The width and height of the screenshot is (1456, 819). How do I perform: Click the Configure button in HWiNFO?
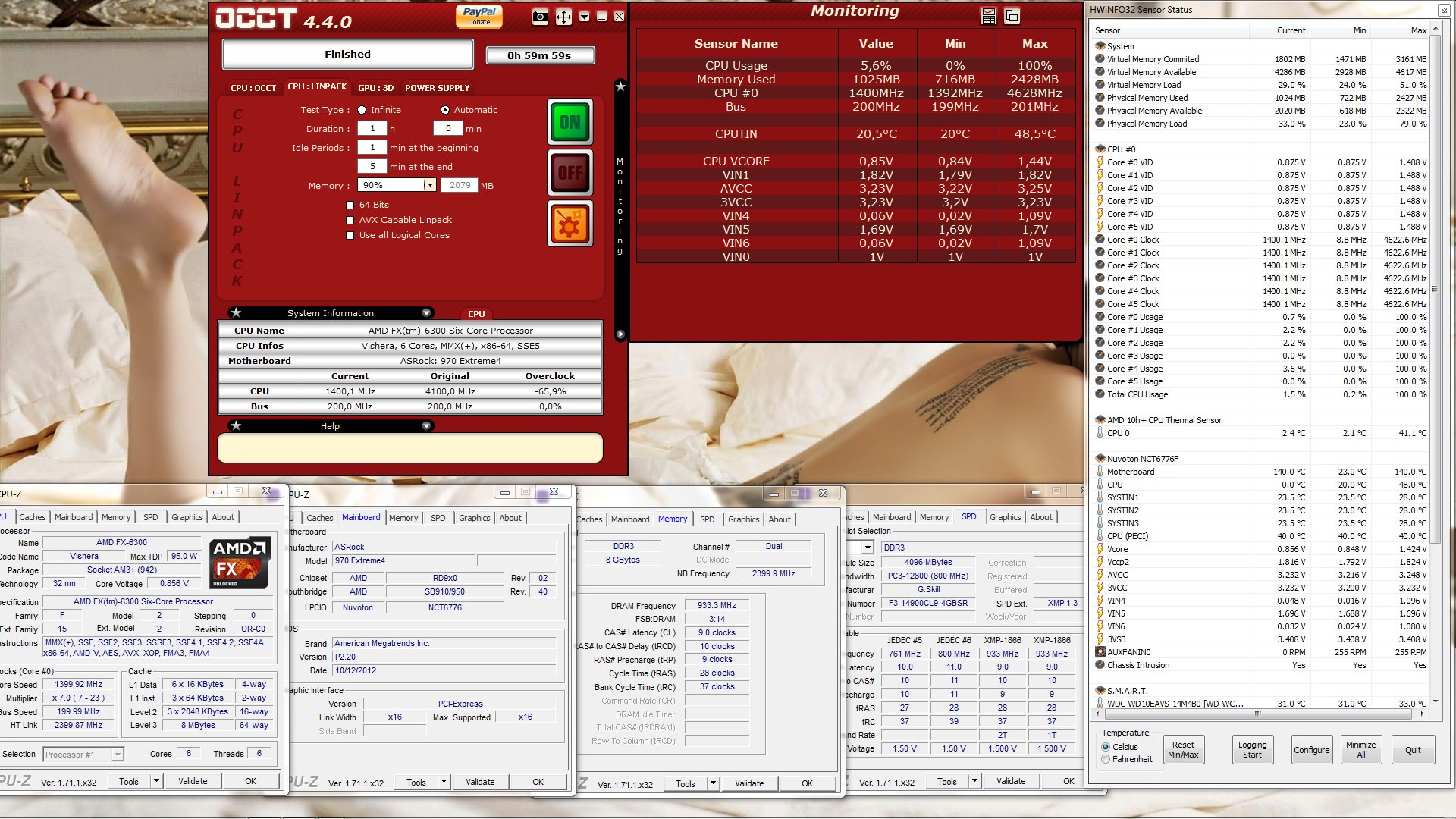click(x=1312, y=750)
